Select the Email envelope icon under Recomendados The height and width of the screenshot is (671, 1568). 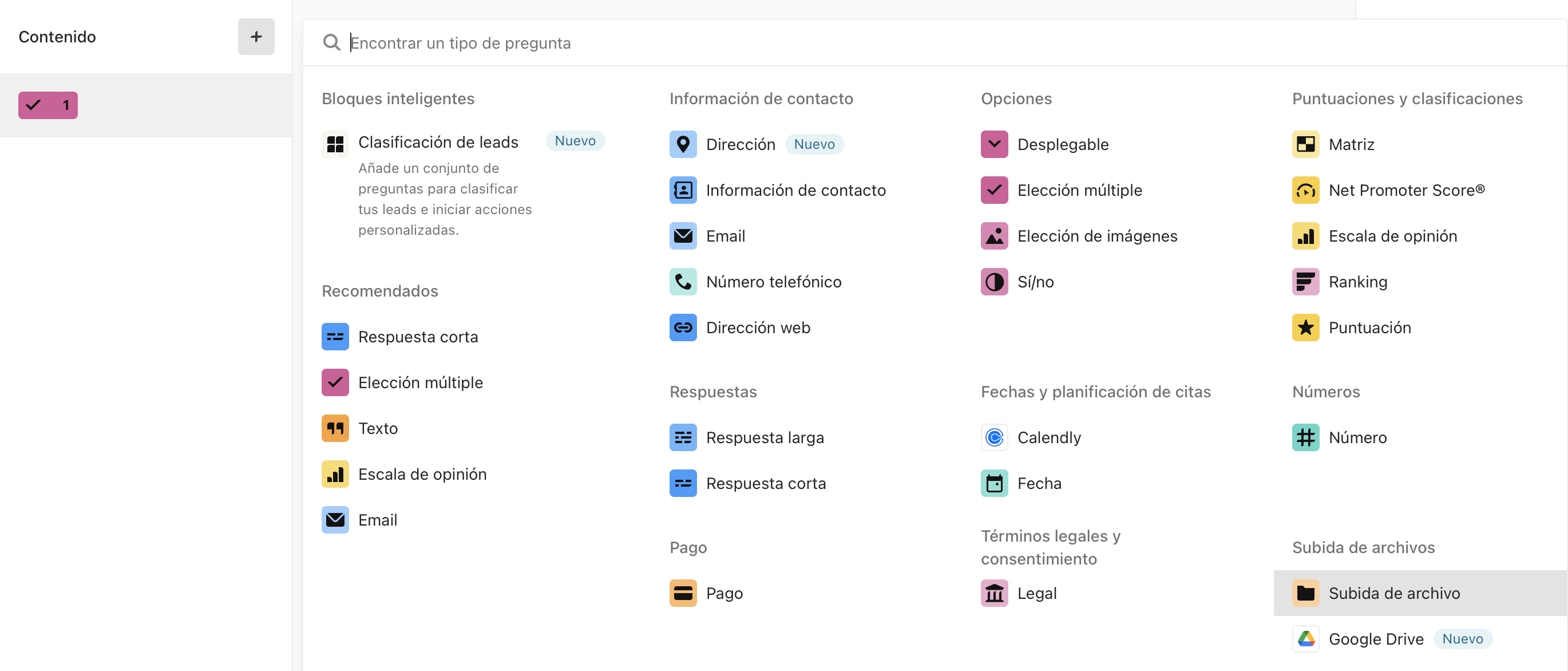(x=335, y=519)
